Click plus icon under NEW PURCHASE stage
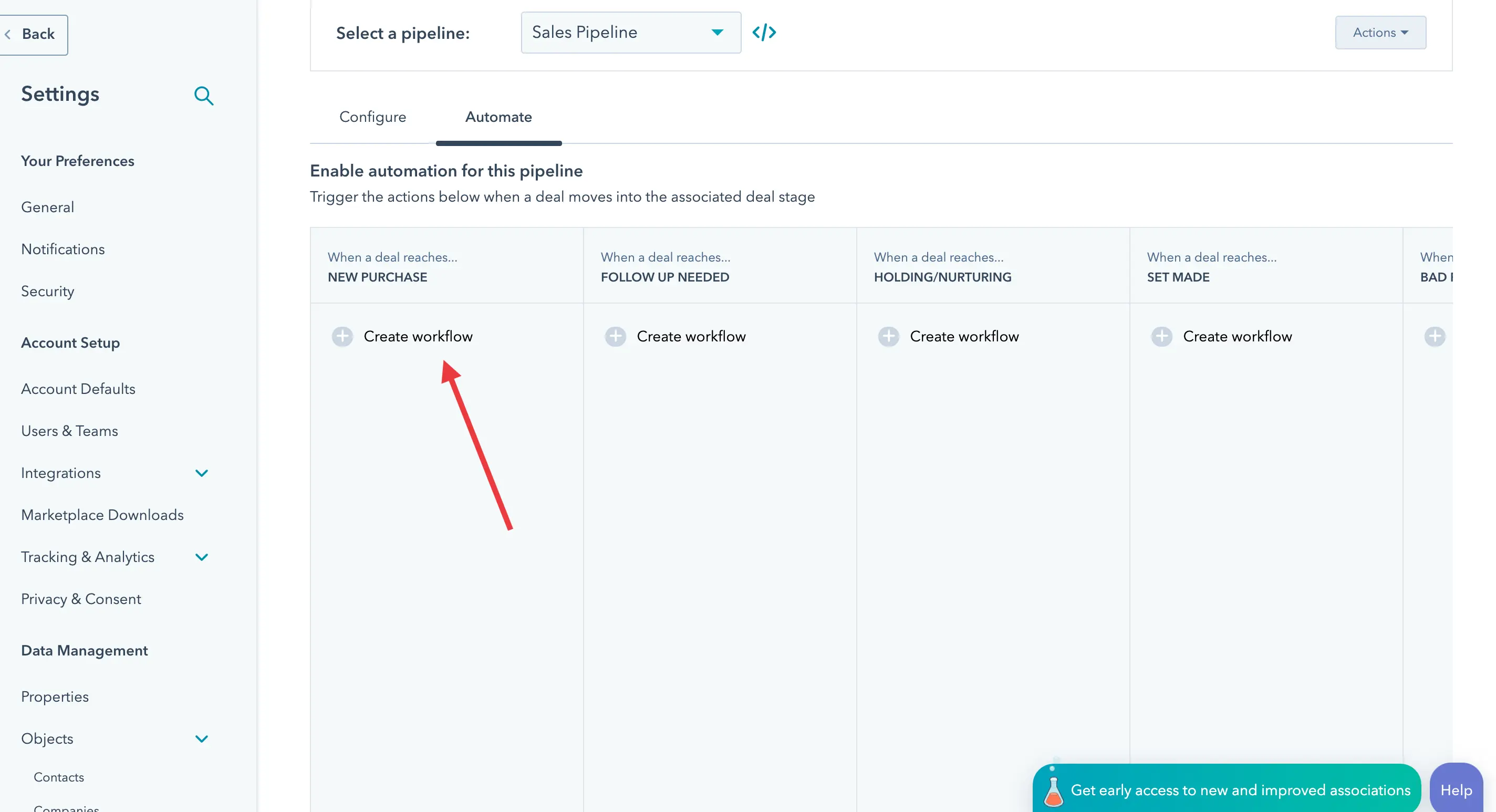The image size is (1496, 812). 342,336
